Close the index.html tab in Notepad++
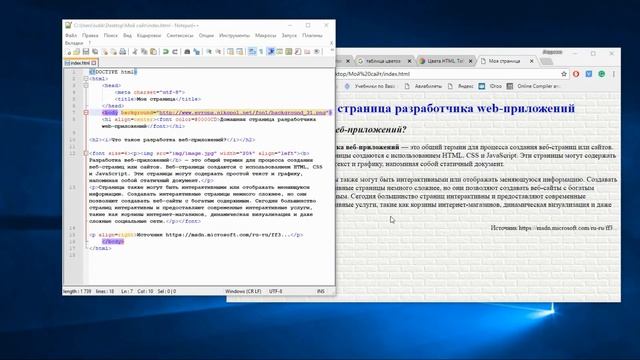Screen dimensions: 640x360 [x=94, y=63]
